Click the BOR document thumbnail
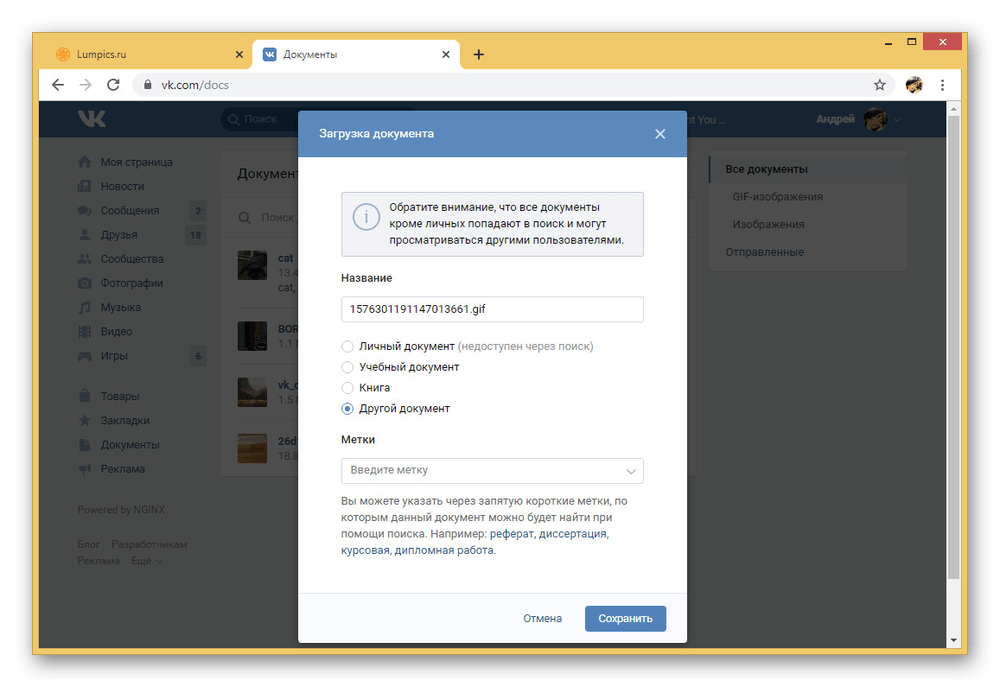 (253, 336)
